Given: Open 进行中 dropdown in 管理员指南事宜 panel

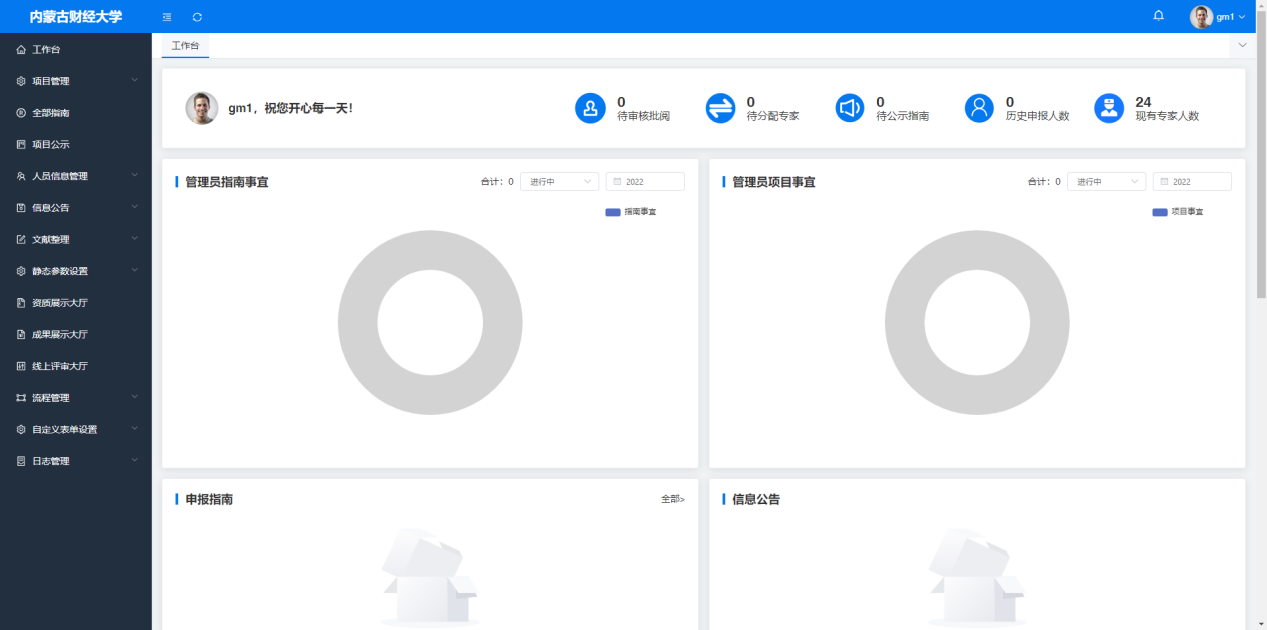Looking at the screenshot, I should coord(559,182).
